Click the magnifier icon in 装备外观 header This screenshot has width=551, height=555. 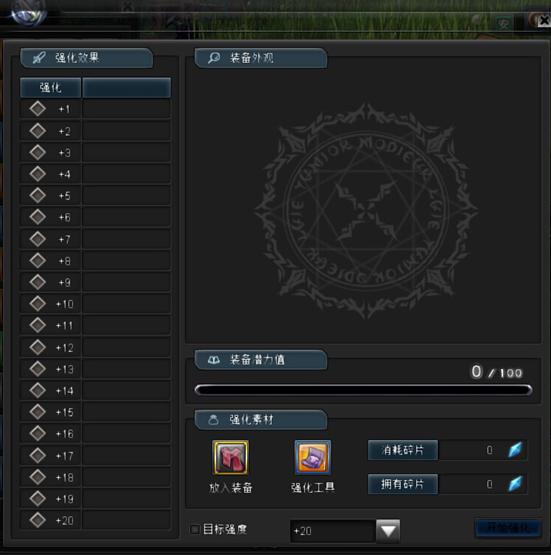[x=214, y=57]
